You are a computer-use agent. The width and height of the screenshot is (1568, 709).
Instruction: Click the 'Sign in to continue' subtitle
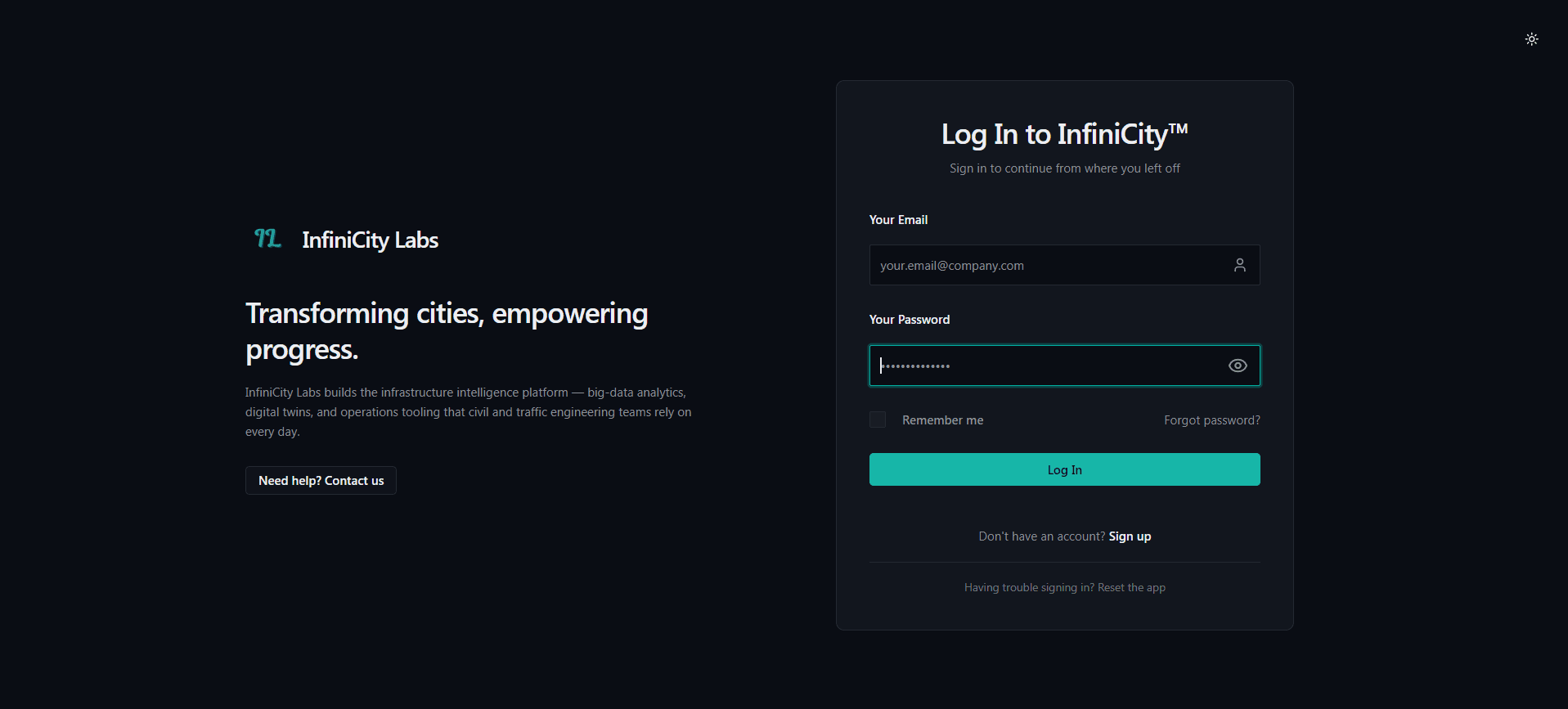click(1064, 168)
